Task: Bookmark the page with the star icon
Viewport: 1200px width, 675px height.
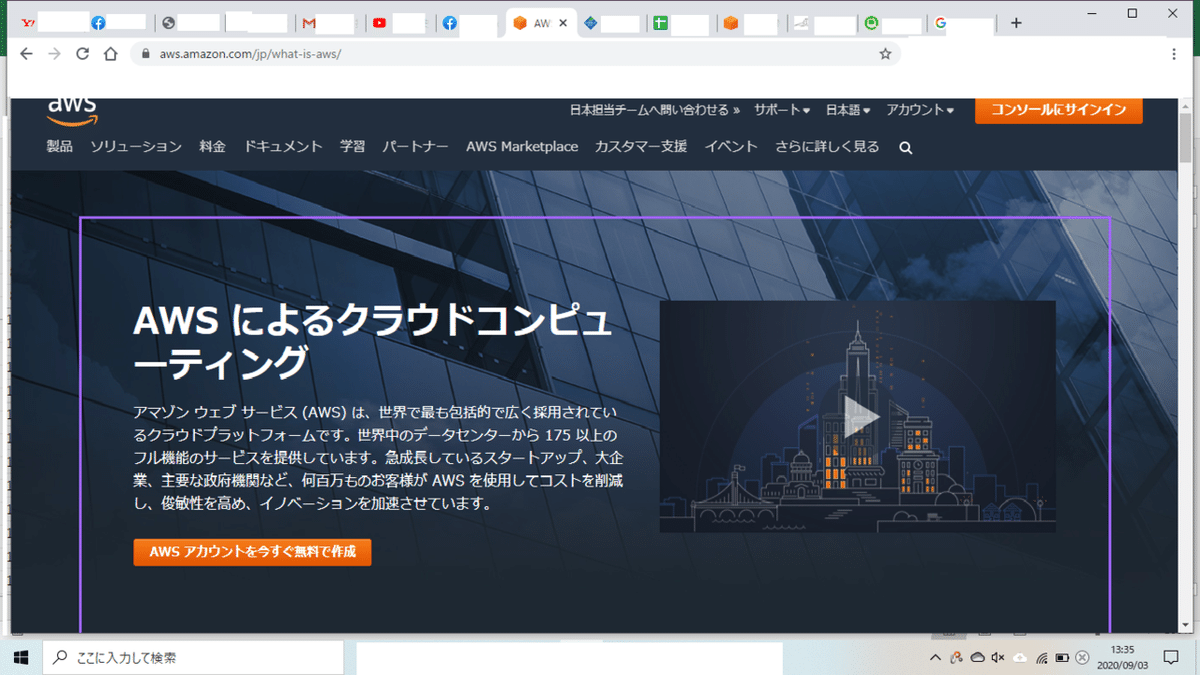Action: tap(885, 53)
